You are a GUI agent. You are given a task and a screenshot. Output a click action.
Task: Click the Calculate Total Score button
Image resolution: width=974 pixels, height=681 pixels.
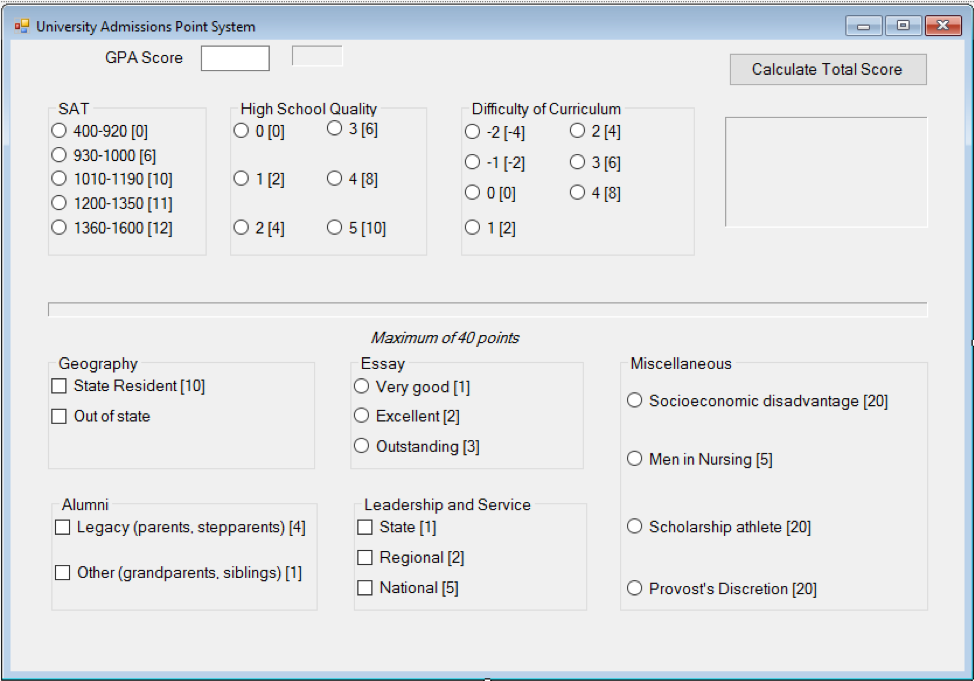pos(827,69)
